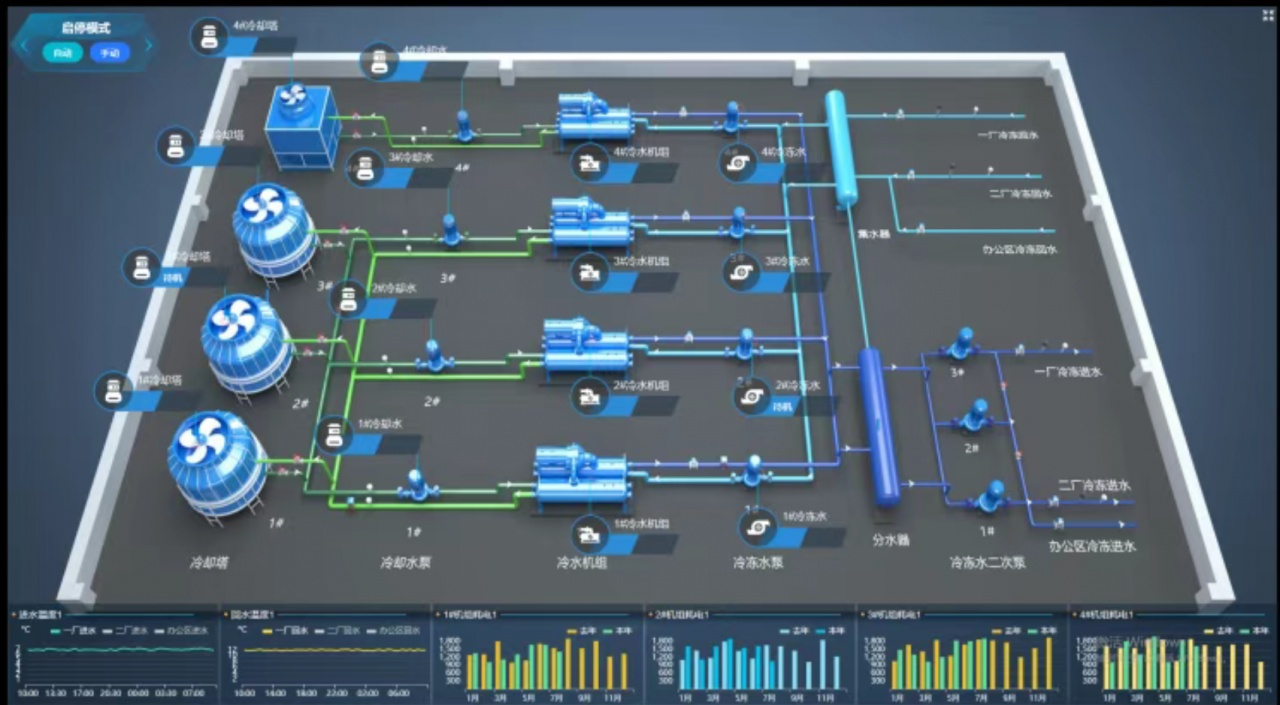Screen dimensions: 1280x705
Task: Open the 4#冷却塔 status icon
Action: coord(208,37)
